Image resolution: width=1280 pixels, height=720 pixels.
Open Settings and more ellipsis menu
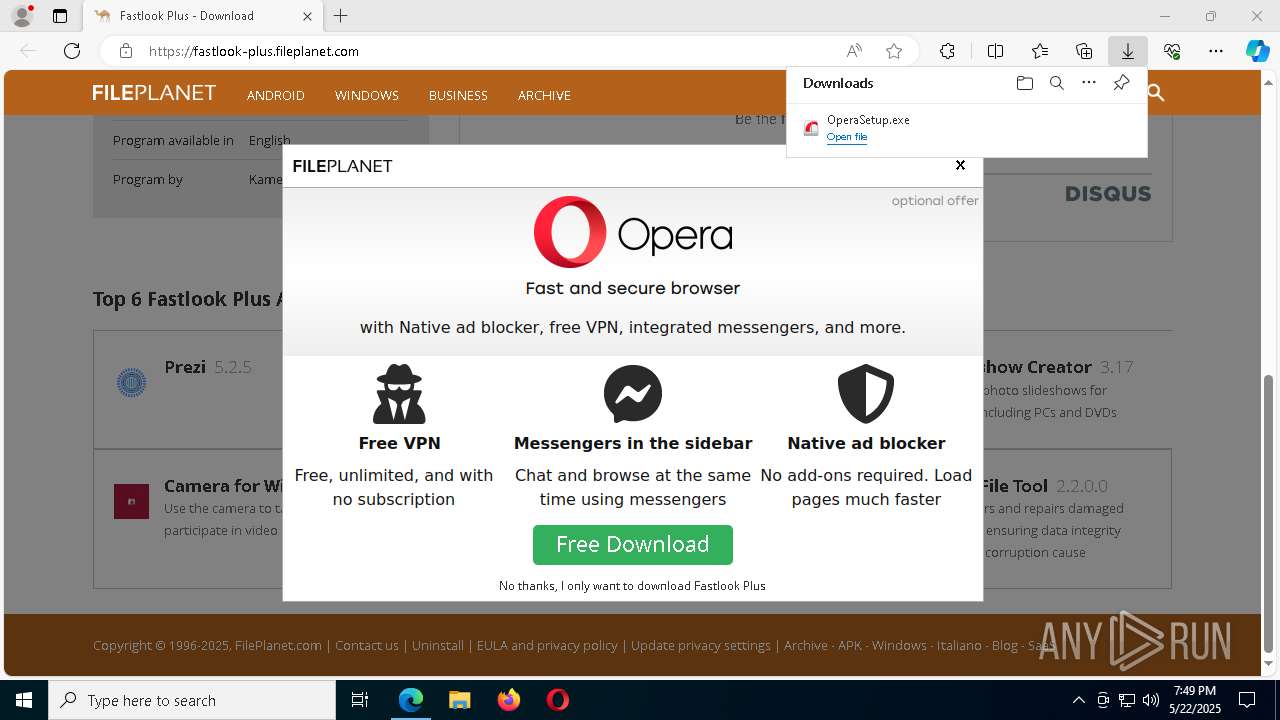(x=1216, y=51)
